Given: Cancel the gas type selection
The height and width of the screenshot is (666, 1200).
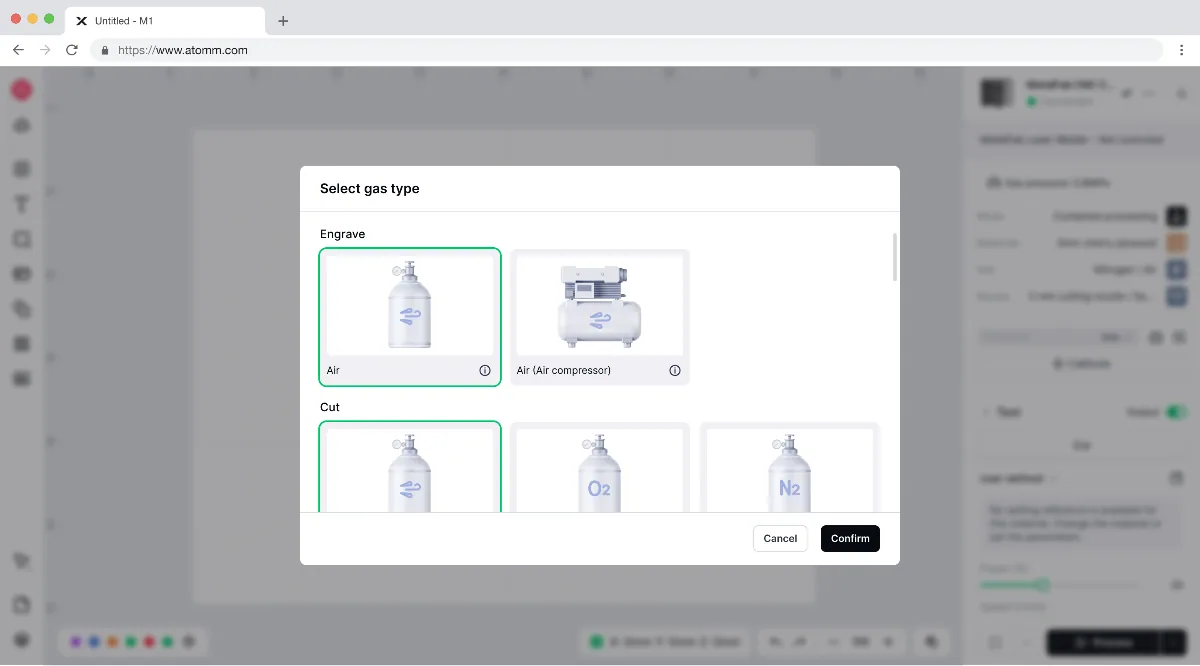Looking at the screenshot, I should tap(780, 538).
